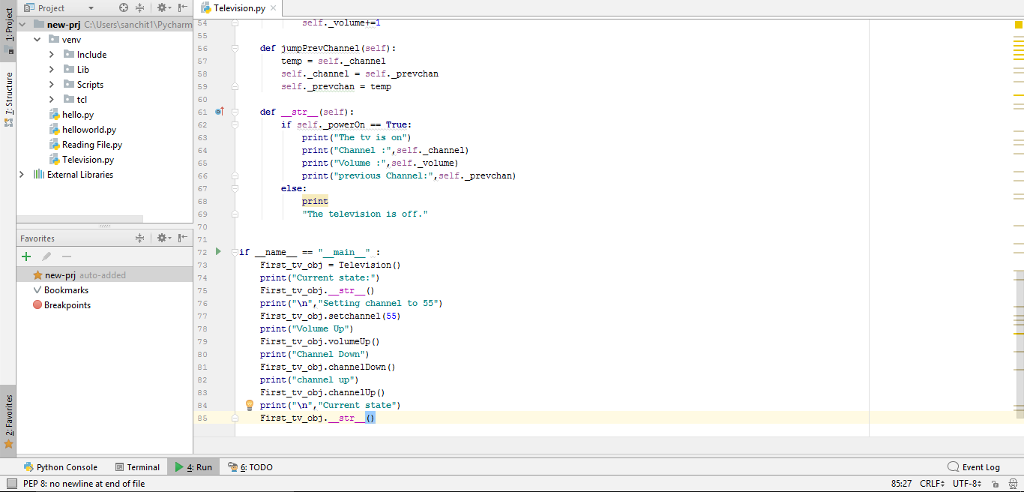Open the Terminal tab

tap(137, 467)
